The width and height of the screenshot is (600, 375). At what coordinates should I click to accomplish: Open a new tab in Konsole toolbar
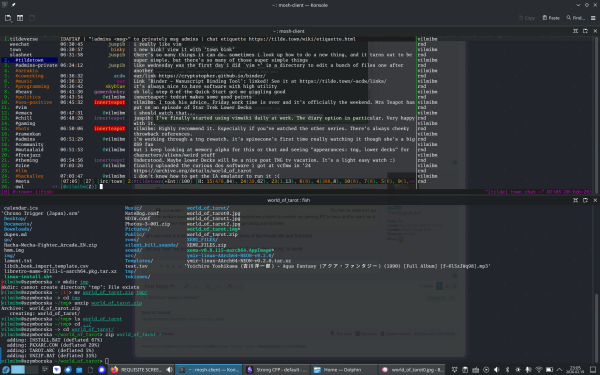click(x=8, y=18)
